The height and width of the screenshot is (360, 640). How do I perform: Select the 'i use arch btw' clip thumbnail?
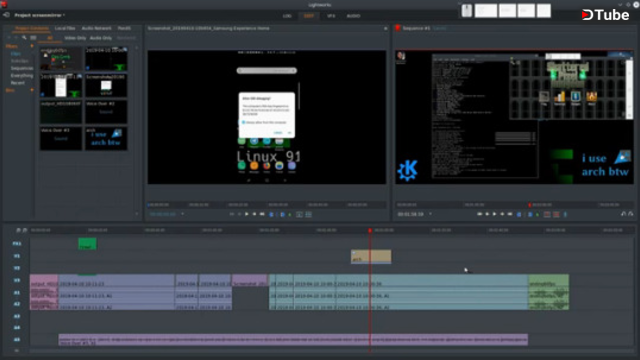(x=106, y=138)
